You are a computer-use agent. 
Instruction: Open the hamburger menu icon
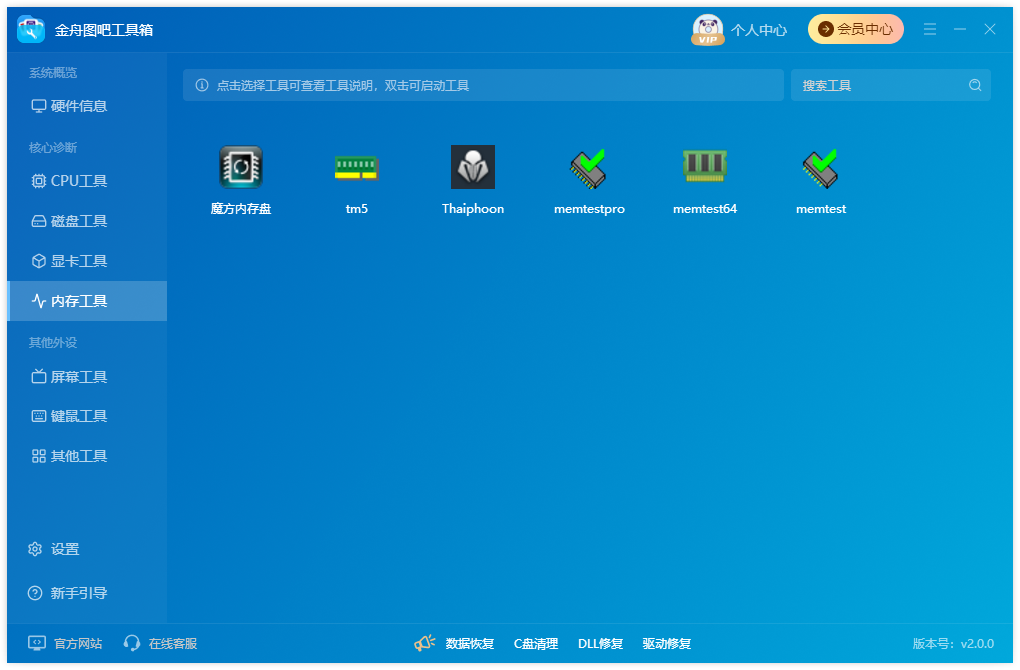pyautogui.click(x=930, y=29)
